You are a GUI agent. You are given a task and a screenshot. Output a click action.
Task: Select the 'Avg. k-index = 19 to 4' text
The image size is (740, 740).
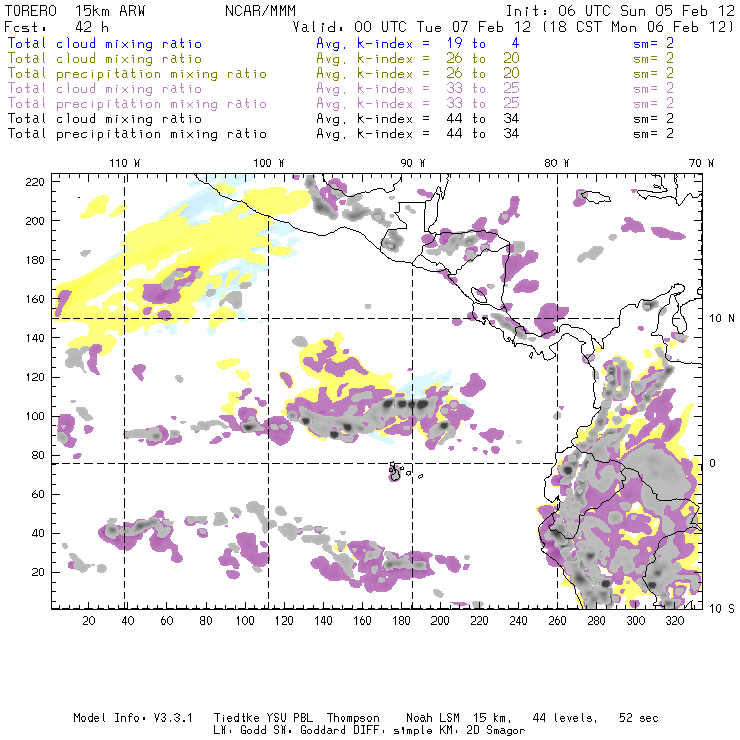418,43
